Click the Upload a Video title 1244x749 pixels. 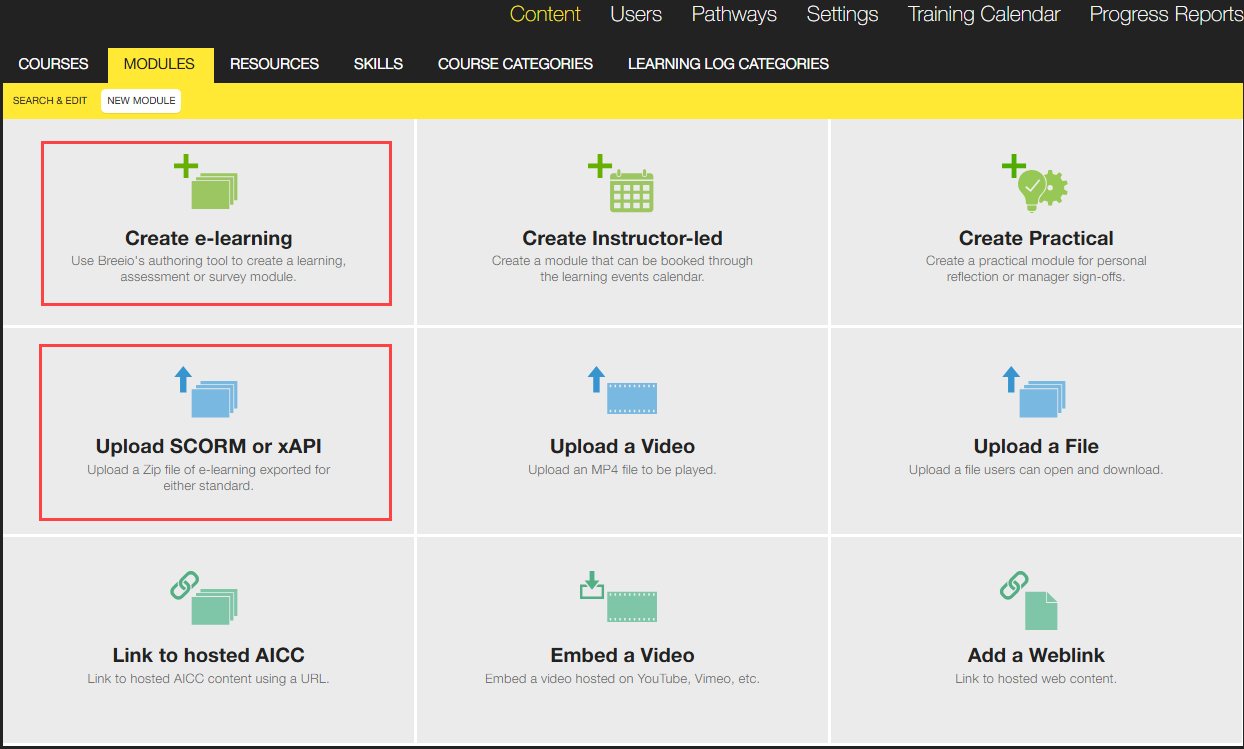(622, 446)
